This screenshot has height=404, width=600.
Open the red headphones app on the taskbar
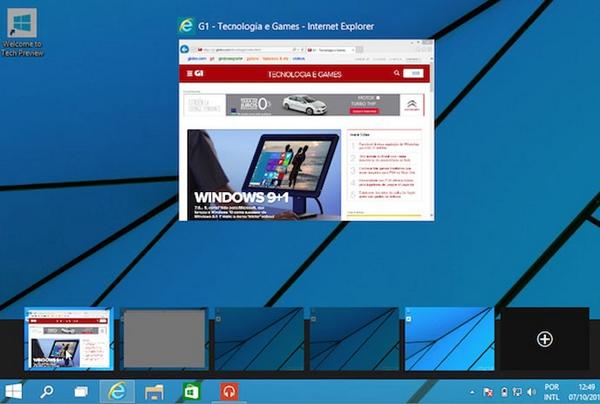pos(229,391)
